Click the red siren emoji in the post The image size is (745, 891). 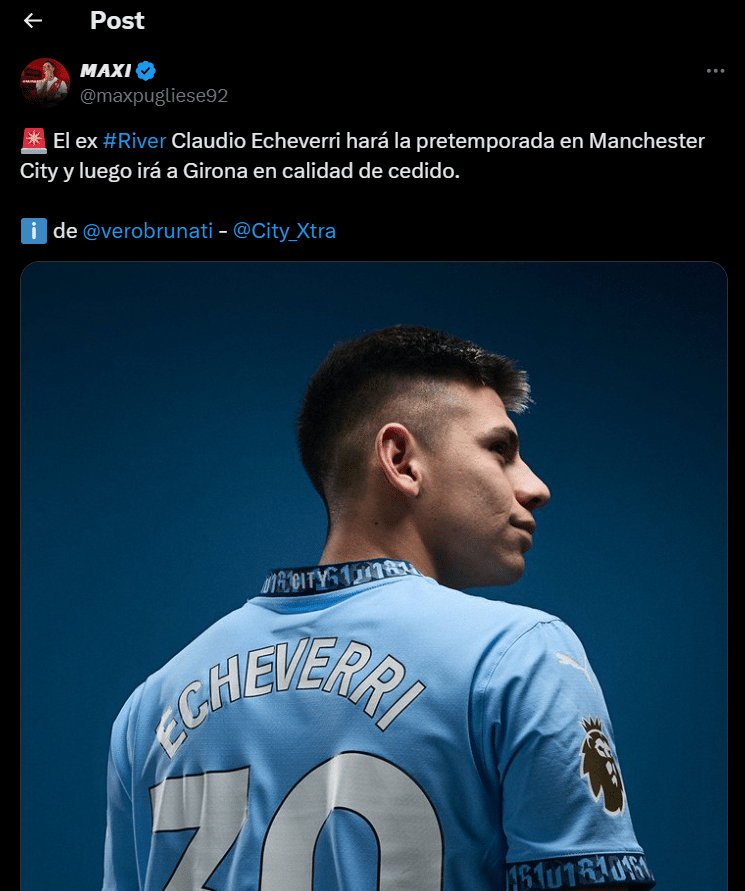click(34, 141)
